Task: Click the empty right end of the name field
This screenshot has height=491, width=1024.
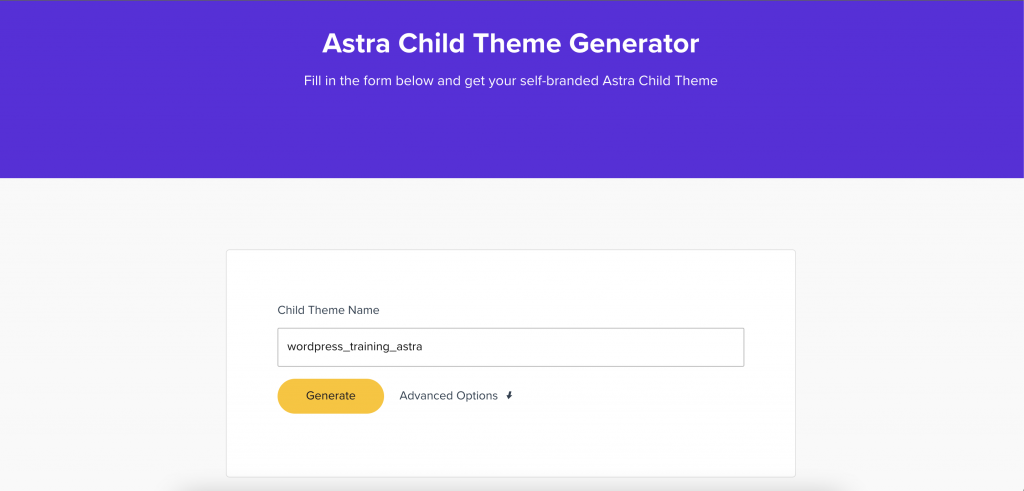Action: 653,347
